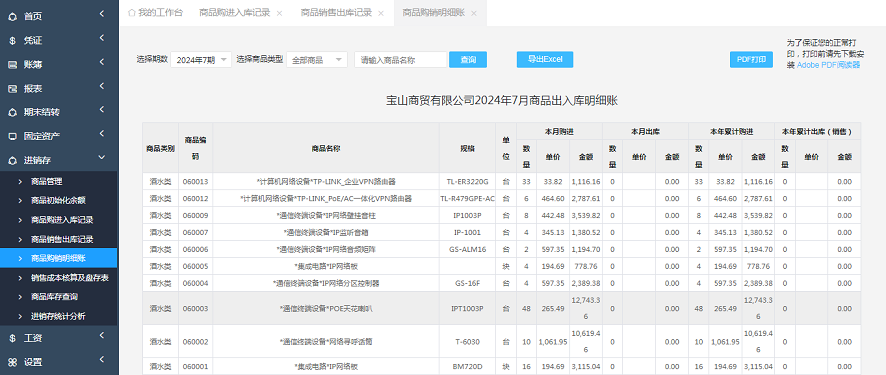
Task: Click the 账簿 ledger icon in sidebar
Action: coord(12,65)
